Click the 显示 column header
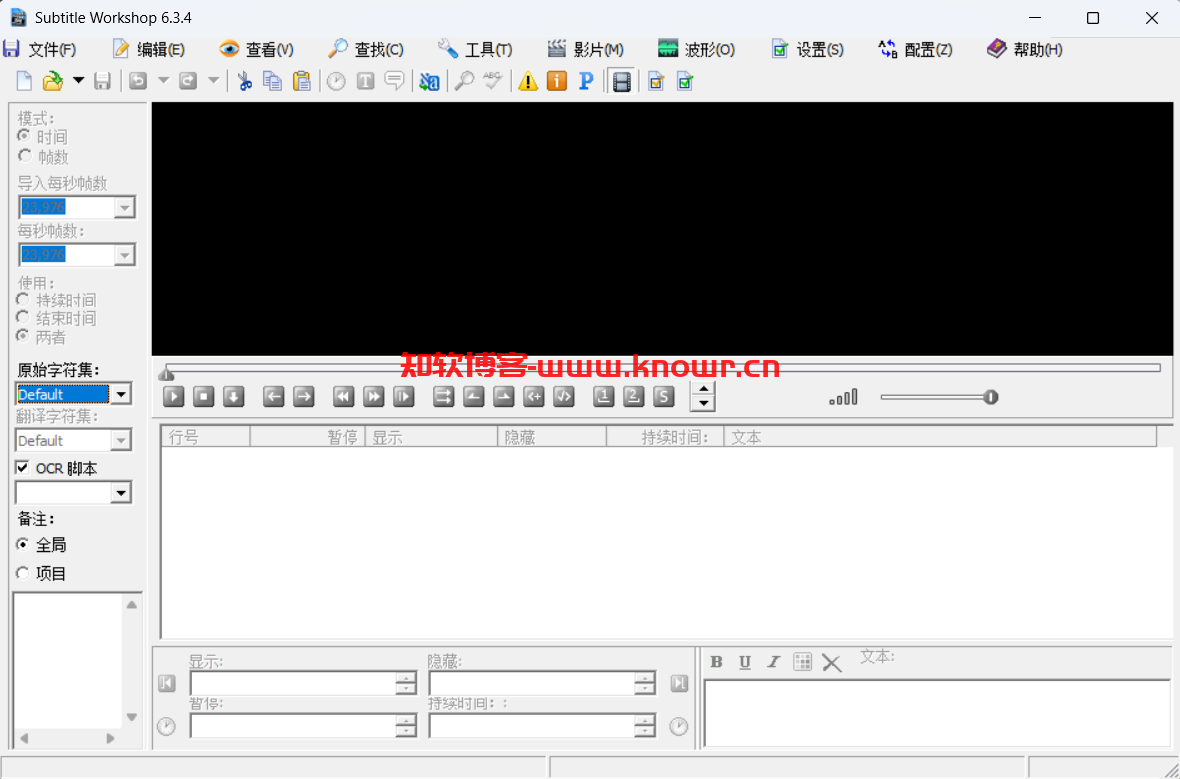Viewport: 1180px width, 779px height. tap(431, 437)
